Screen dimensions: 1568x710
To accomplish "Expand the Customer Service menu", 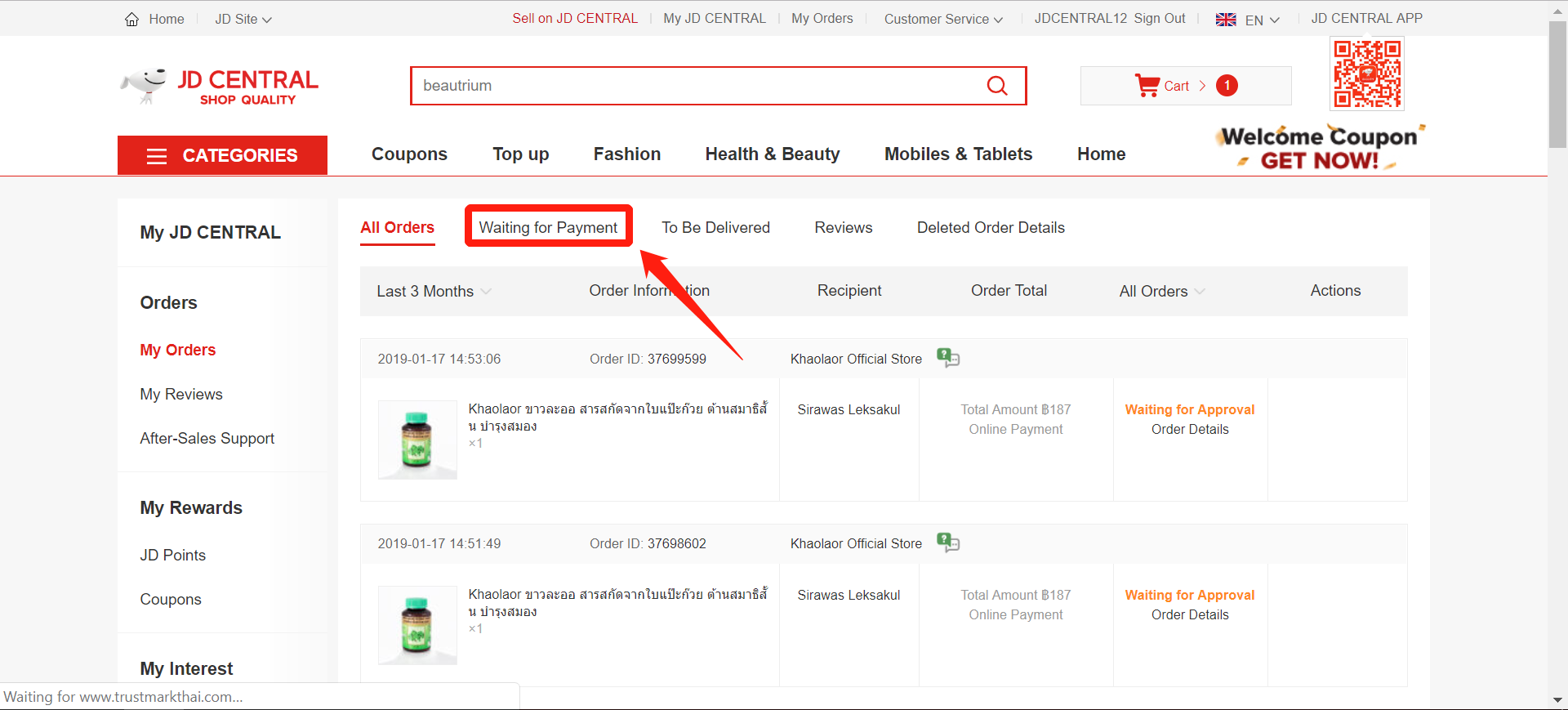I will tap(943, 19).
